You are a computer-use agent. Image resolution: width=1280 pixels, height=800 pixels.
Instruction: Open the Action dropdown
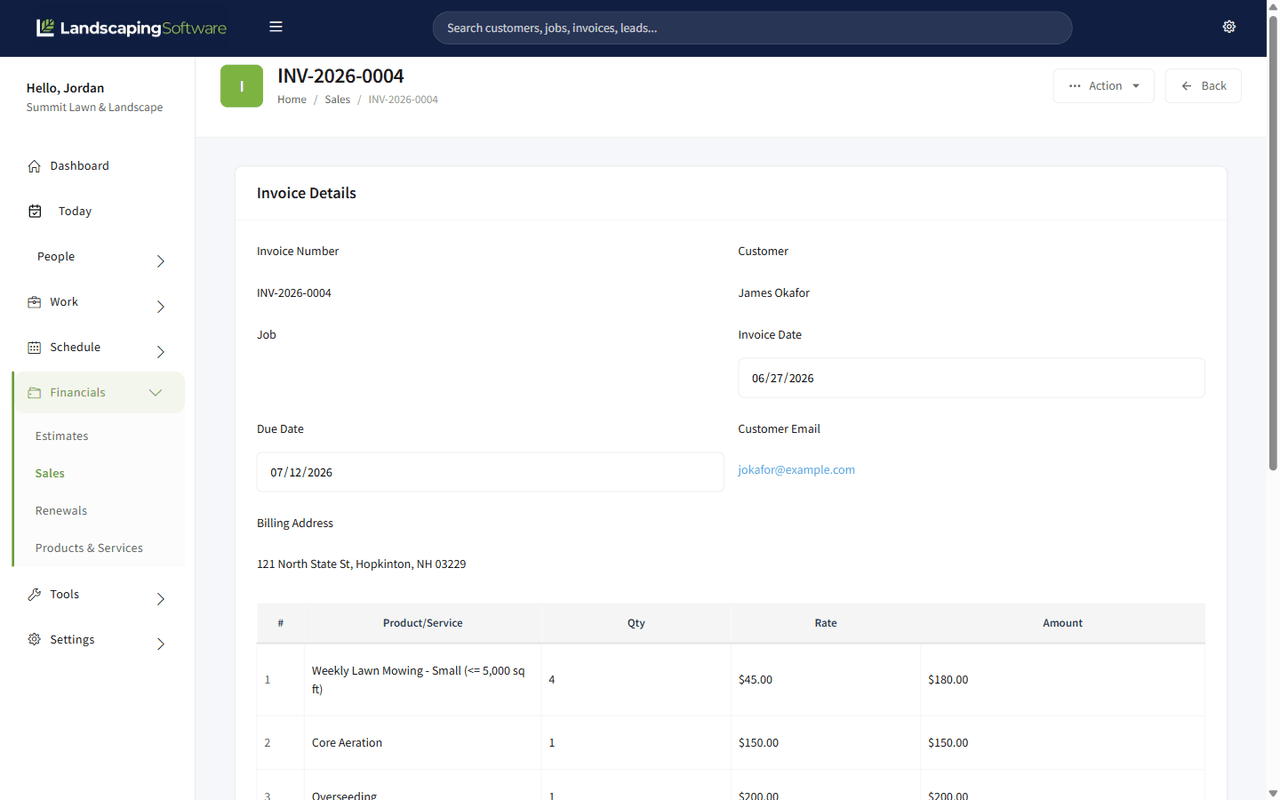(1104, 86)
